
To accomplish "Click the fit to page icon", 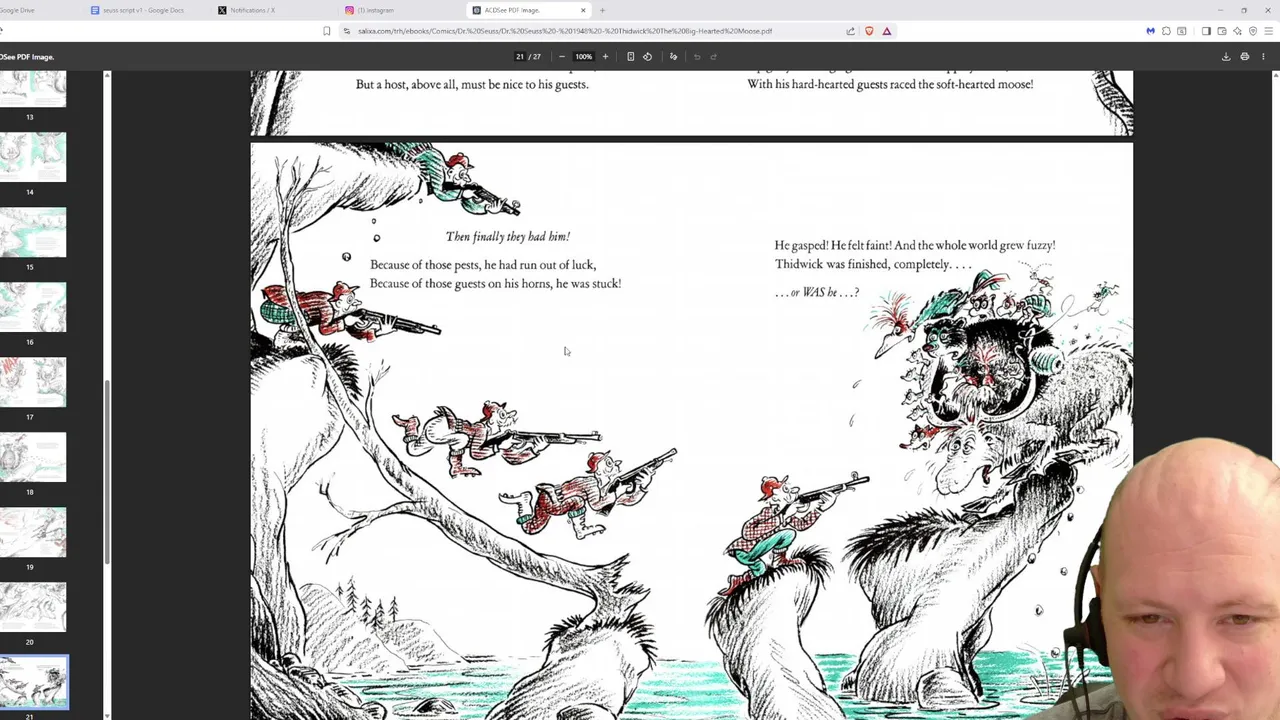I will coord(630,56).
